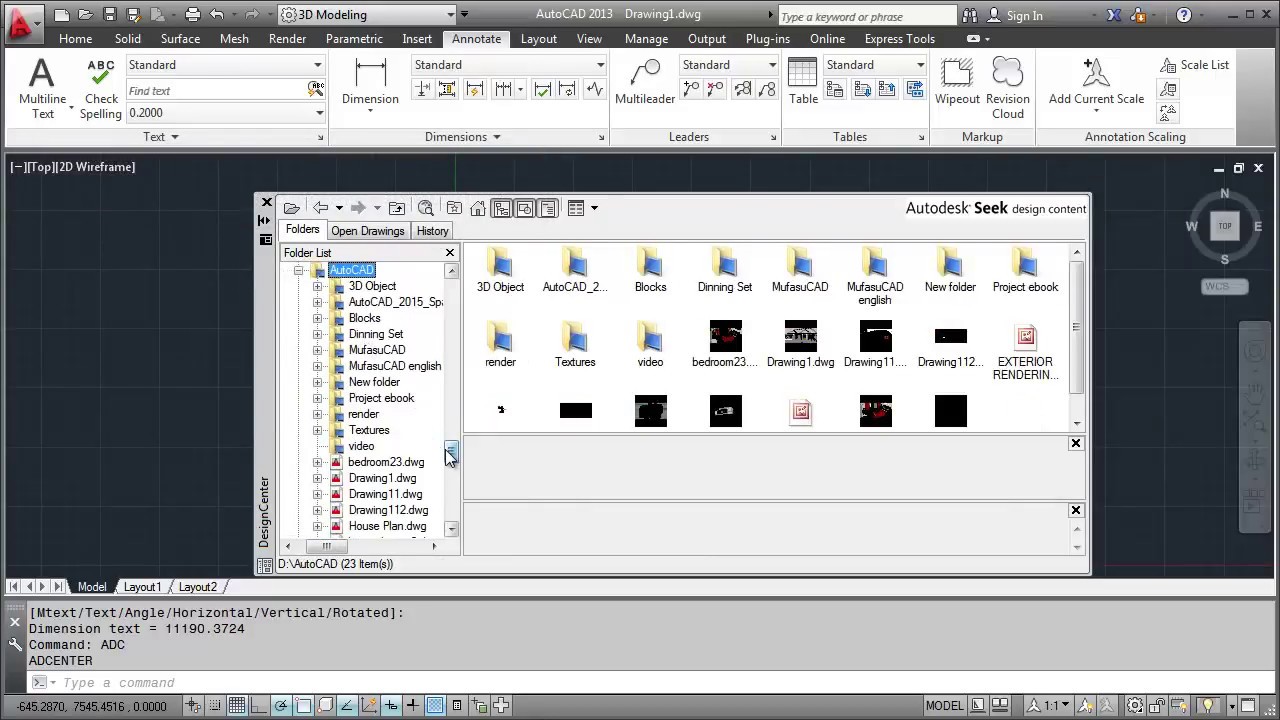1280x720 pixels.
Task: Click the TOP face of the ViewCube
Action: (1225, 226)
